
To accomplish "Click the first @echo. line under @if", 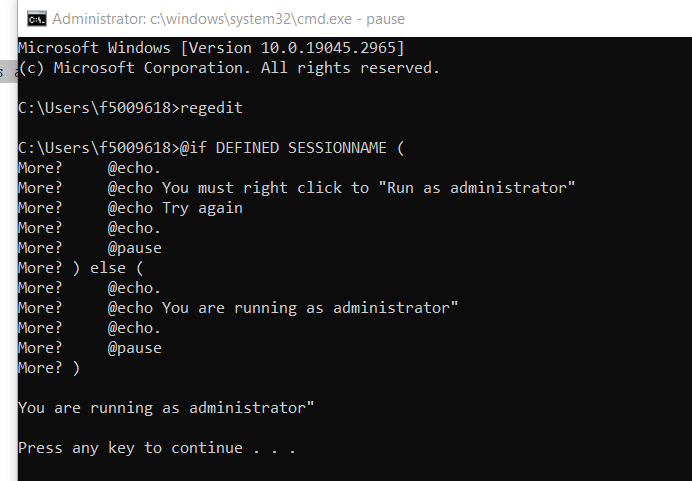I will [x=134, y=168].
